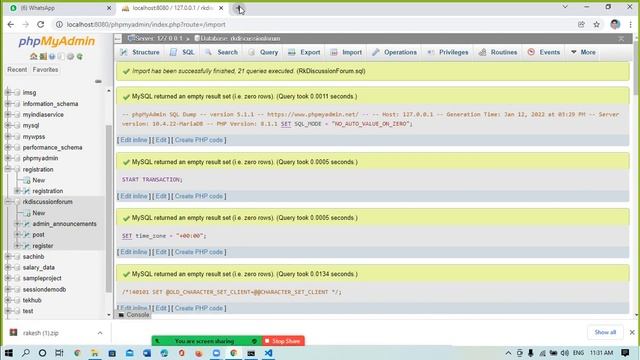Open the MariaDB documentation icon

coord(61,56)
